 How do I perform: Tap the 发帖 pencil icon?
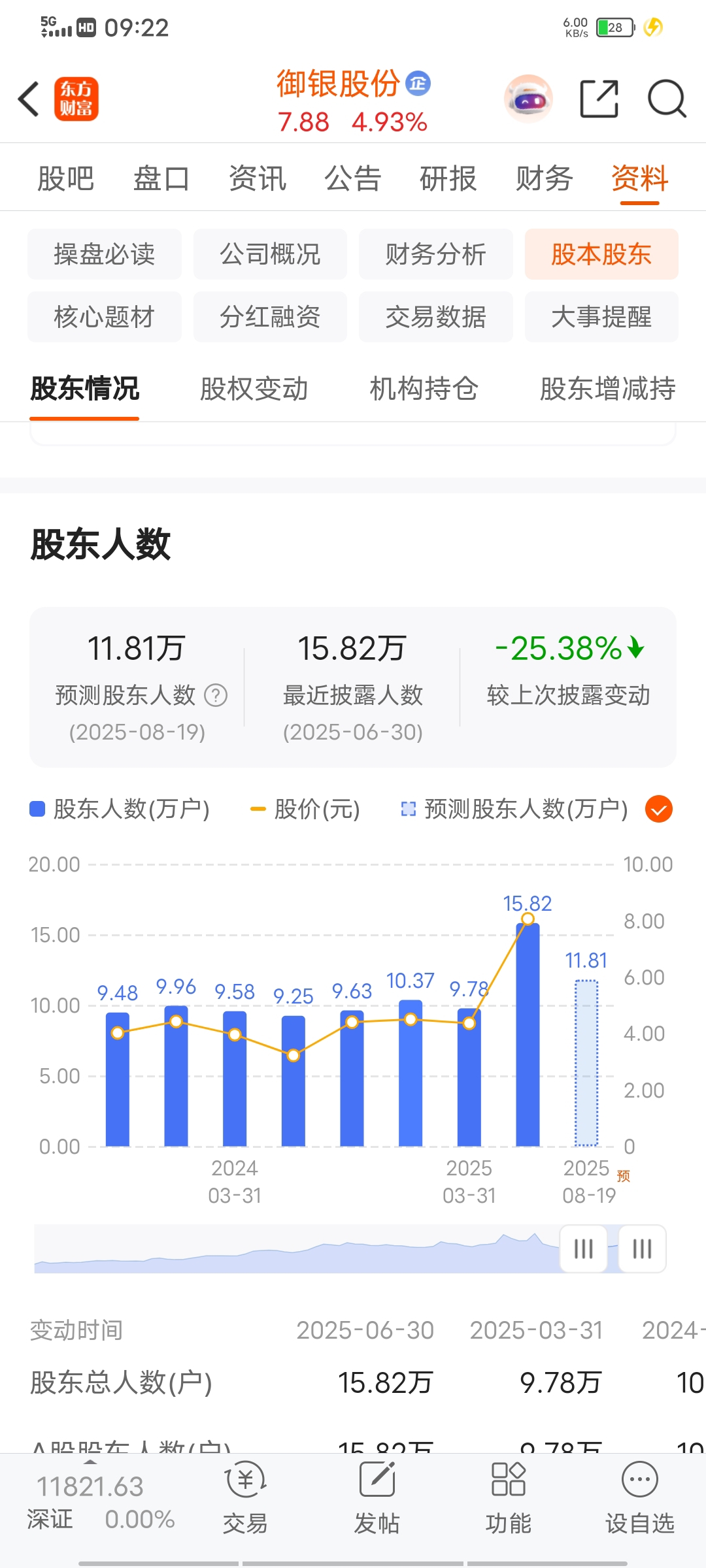click(377, 1479)
